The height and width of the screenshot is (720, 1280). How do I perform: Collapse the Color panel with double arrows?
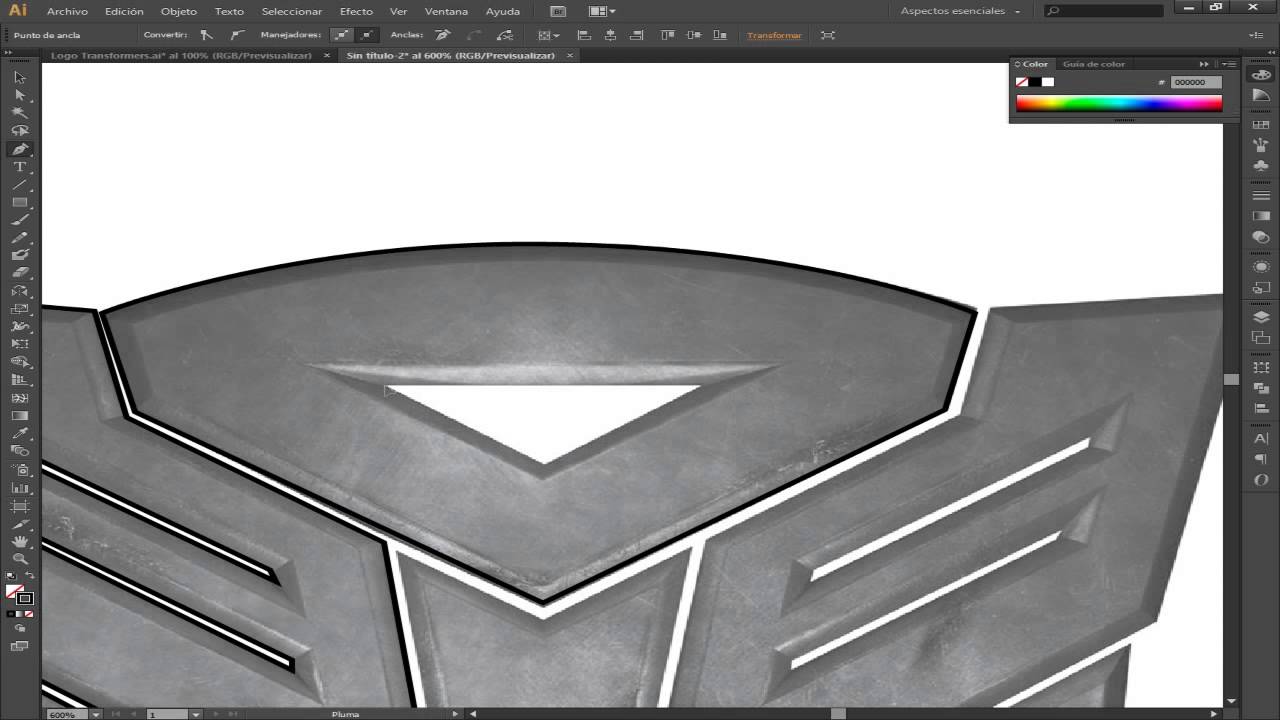(1204, 64)
